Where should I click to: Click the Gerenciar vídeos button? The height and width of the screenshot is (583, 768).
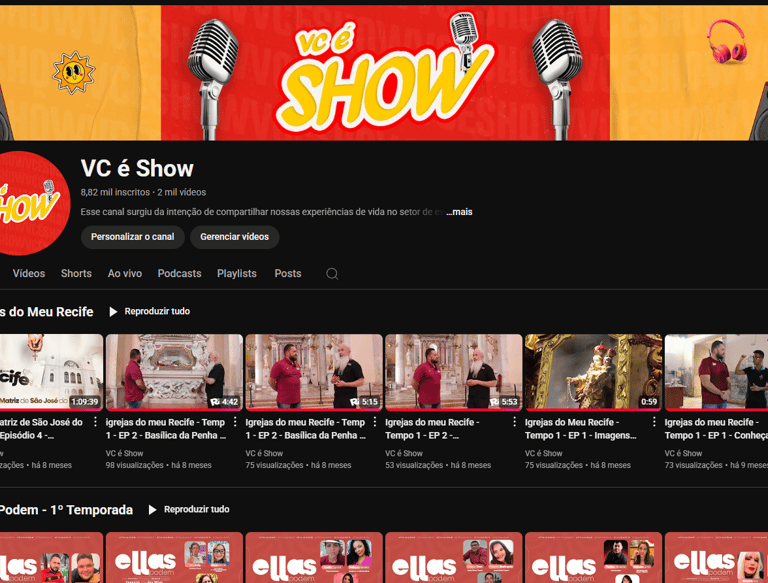(235, 237)
